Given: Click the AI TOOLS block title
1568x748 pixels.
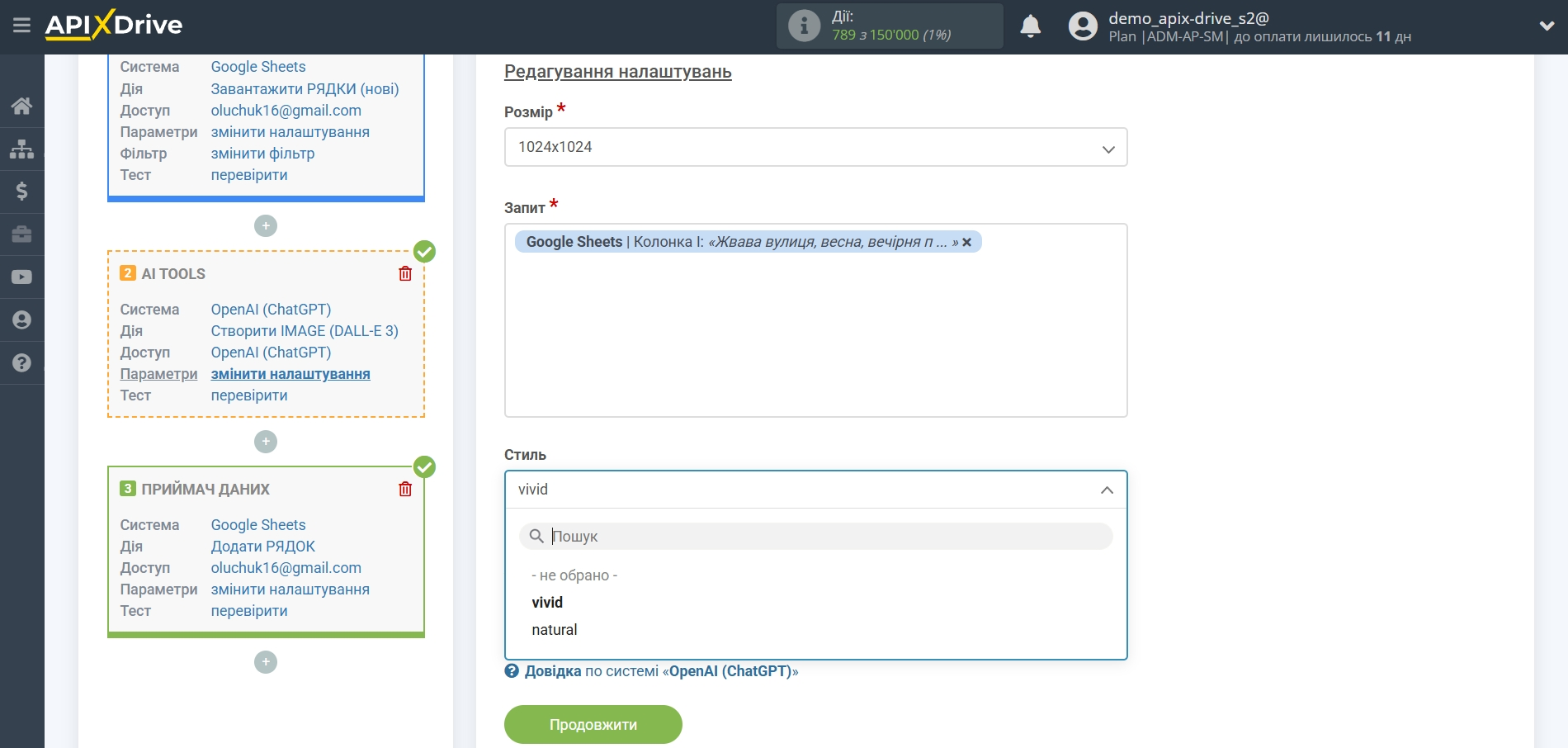Looking at the screenshot, I should click(x=173, y=274).
